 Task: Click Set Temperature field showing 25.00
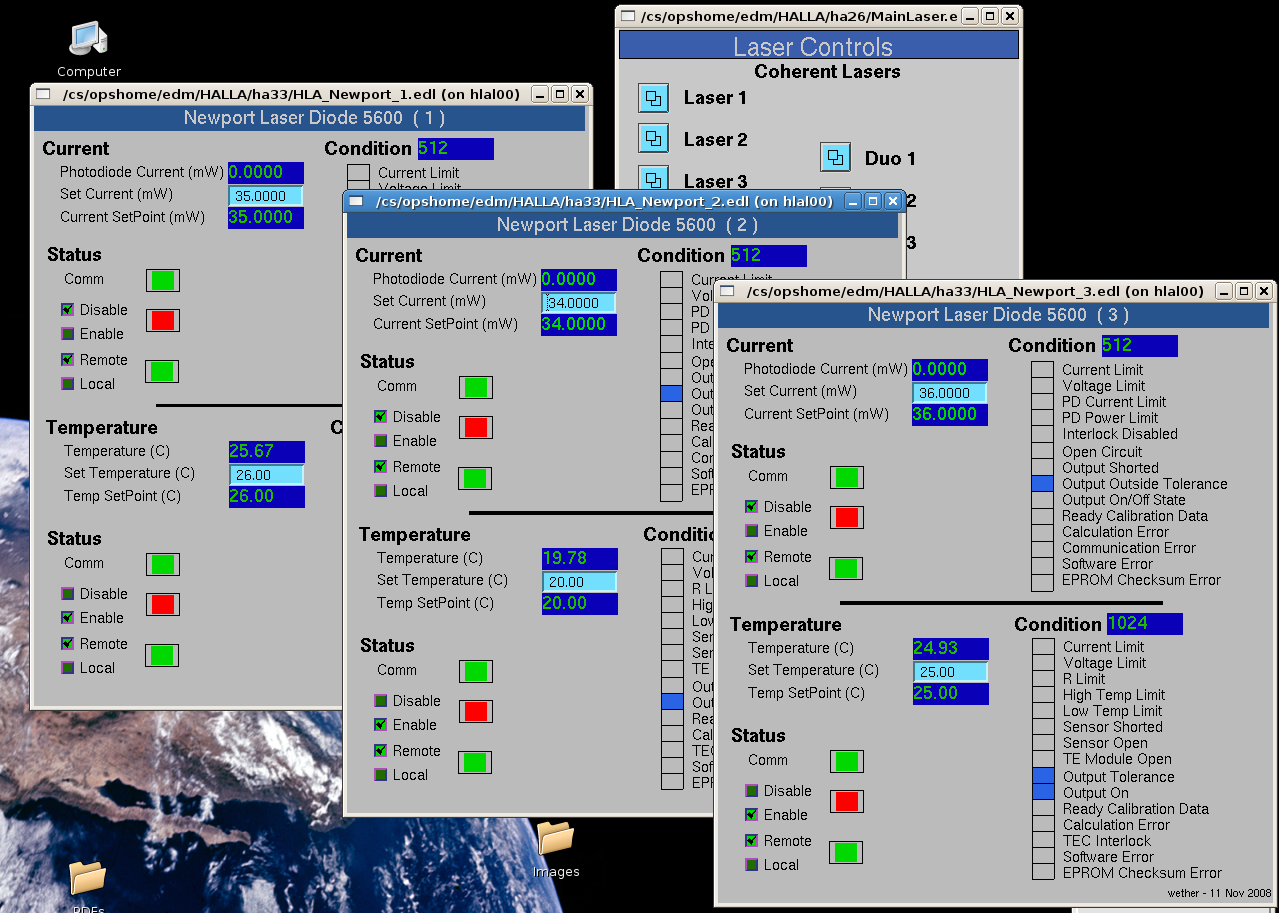[x=950, y=672]
